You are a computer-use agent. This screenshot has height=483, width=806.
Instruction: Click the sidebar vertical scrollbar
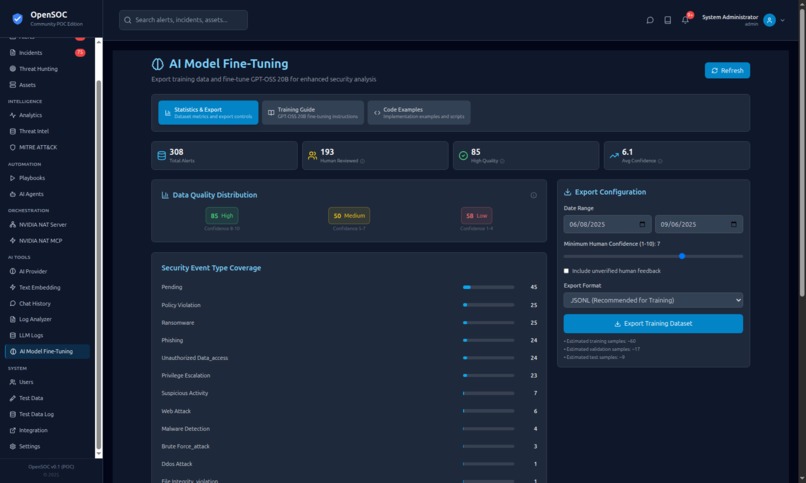(x=99, y=265)
